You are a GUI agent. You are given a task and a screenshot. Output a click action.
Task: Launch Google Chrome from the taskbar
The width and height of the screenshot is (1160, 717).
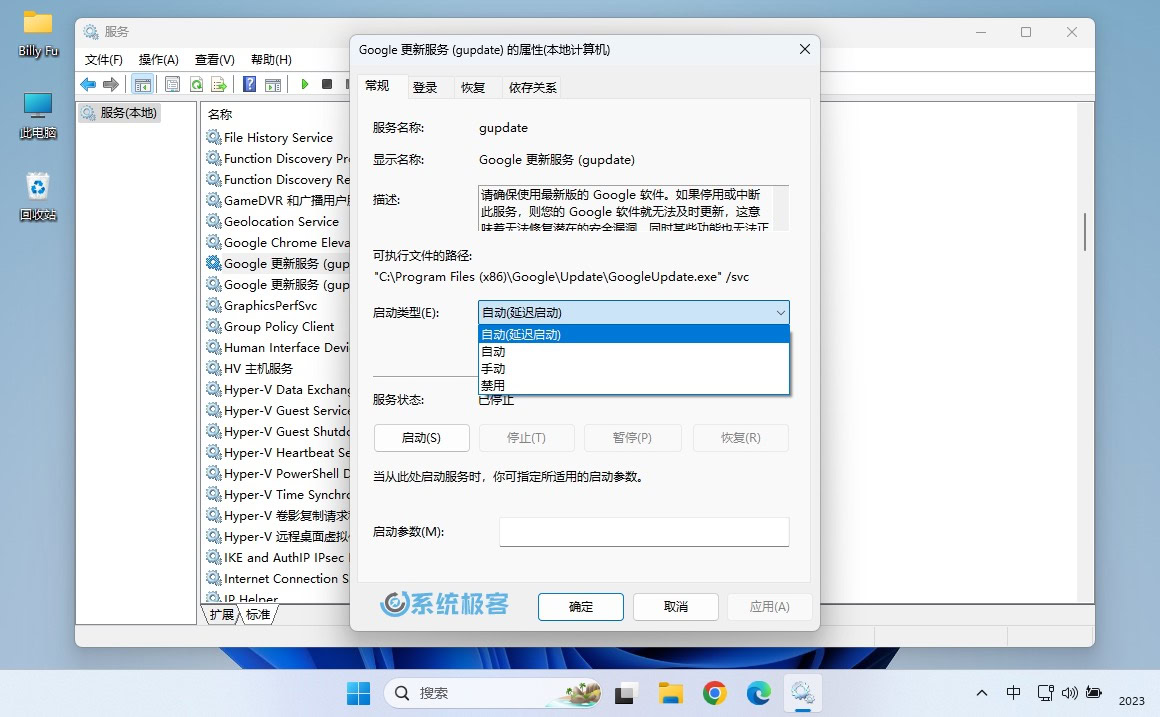715,693
